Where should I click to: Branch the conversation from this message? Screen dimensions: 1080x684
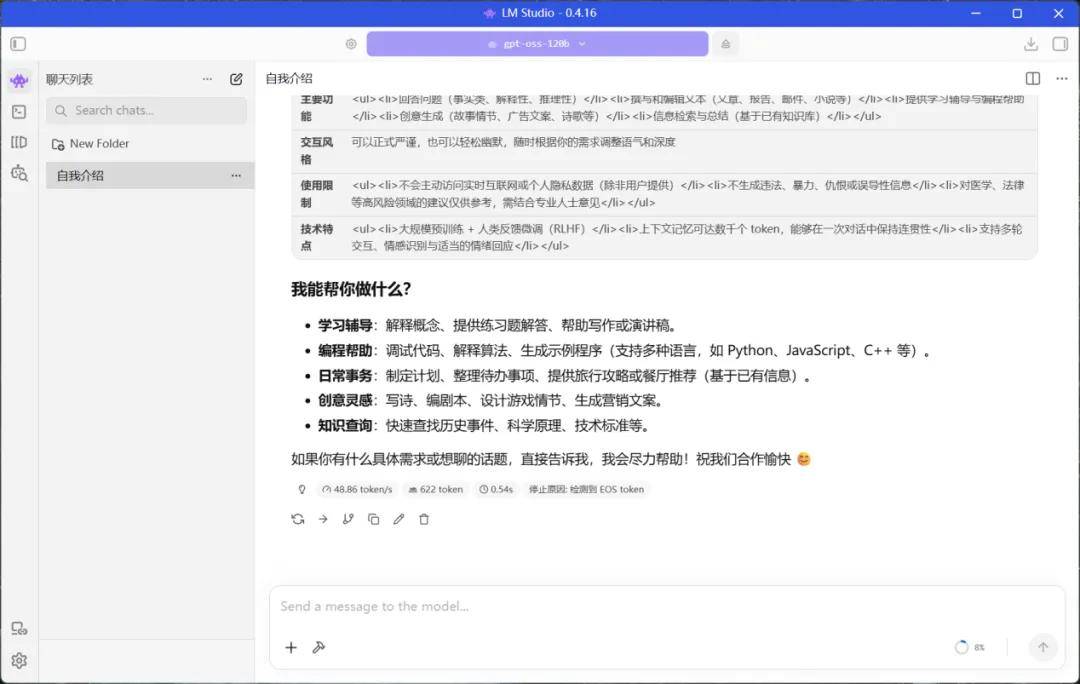click(x=348, y=519)
